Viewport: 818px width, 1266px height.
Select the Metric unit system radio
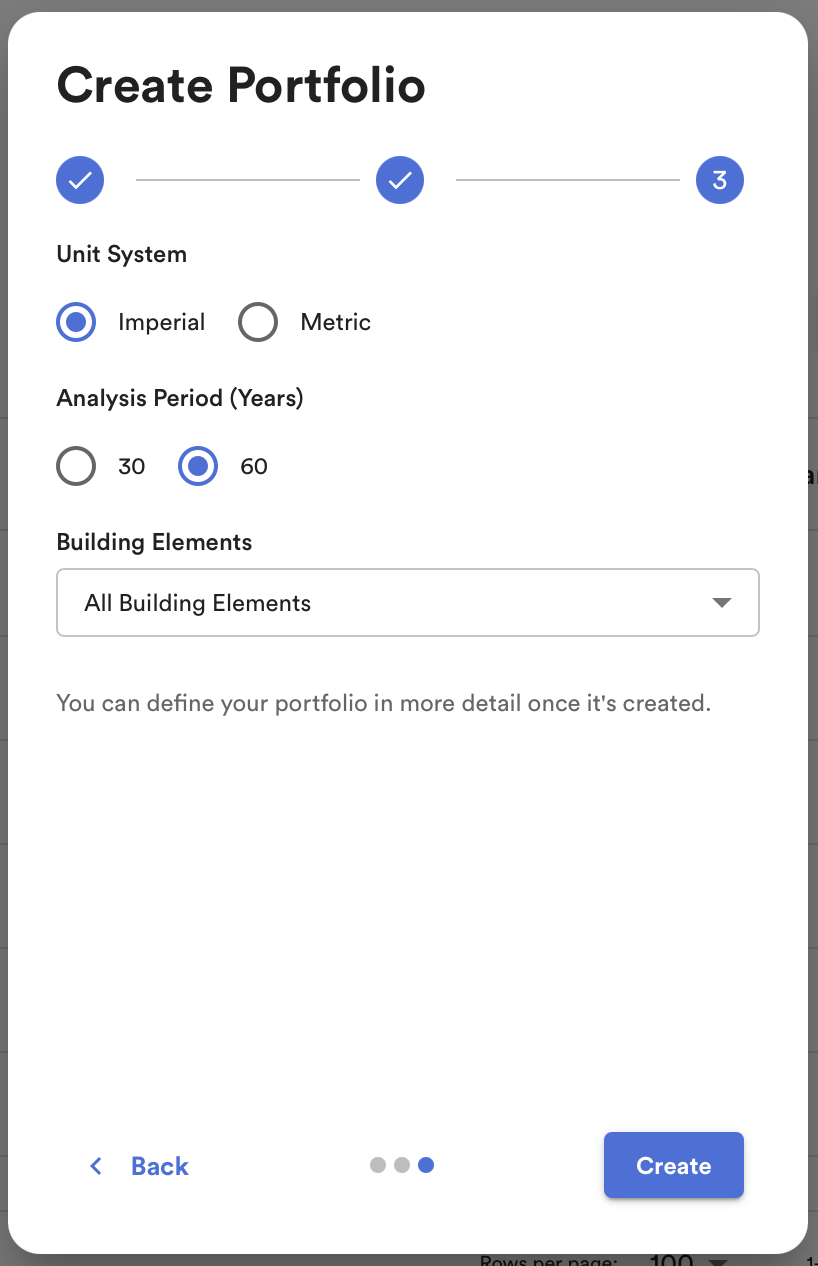258,322
